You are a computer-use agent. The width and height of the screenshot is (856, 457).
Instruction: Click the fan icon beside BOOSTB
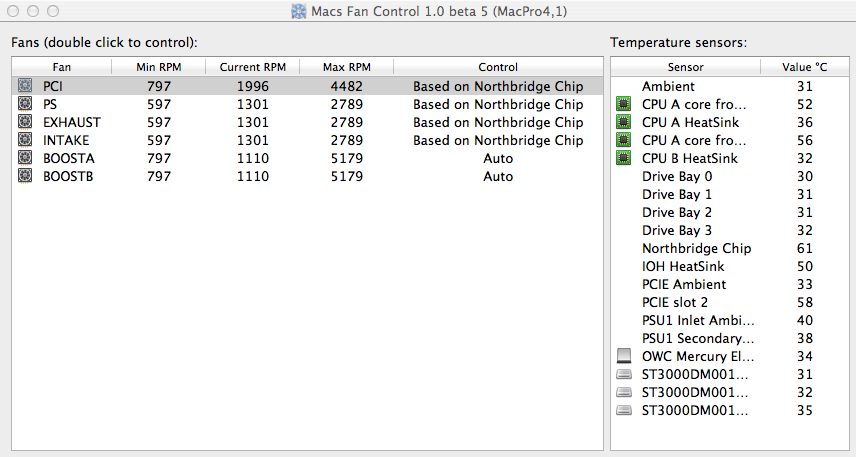(25, 176)
